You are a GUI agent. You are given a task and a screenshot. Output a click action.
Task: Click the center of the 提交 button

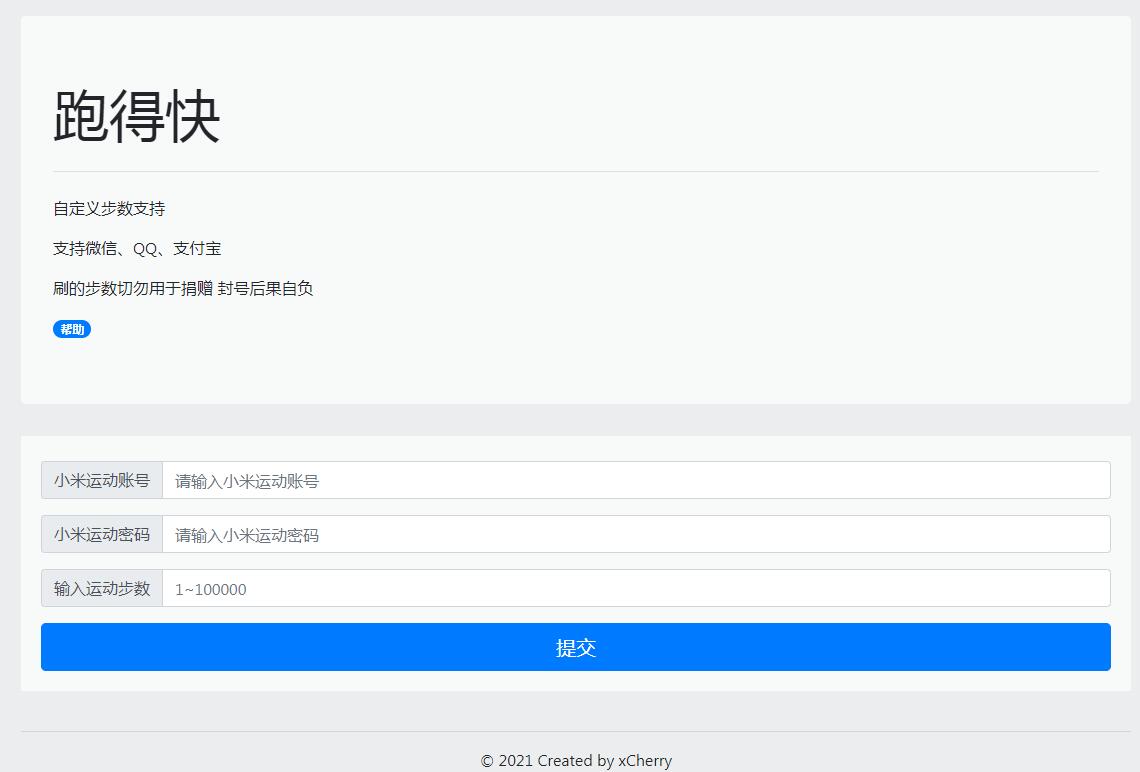coord(575,647)
